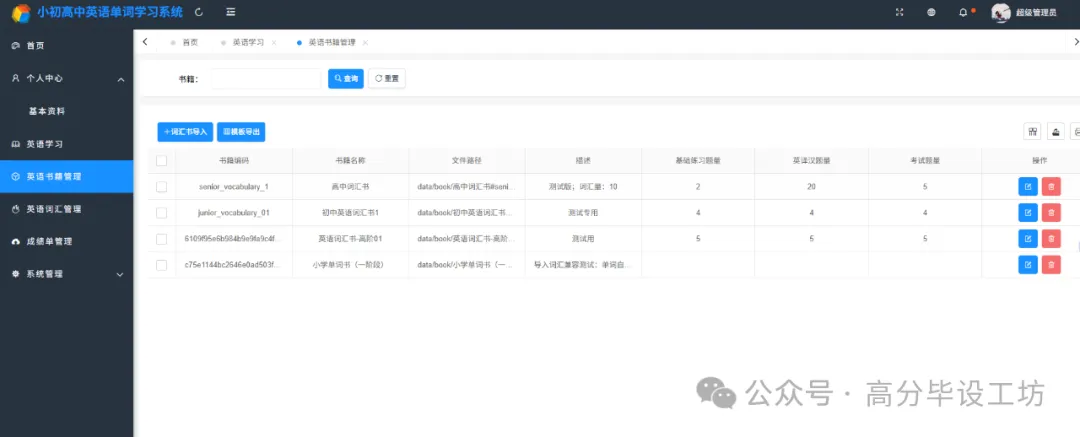The height and width of the screenshot is (437, 1080).
Task: Check the 小学单词书 row checkbox
Action: (161, 265)
